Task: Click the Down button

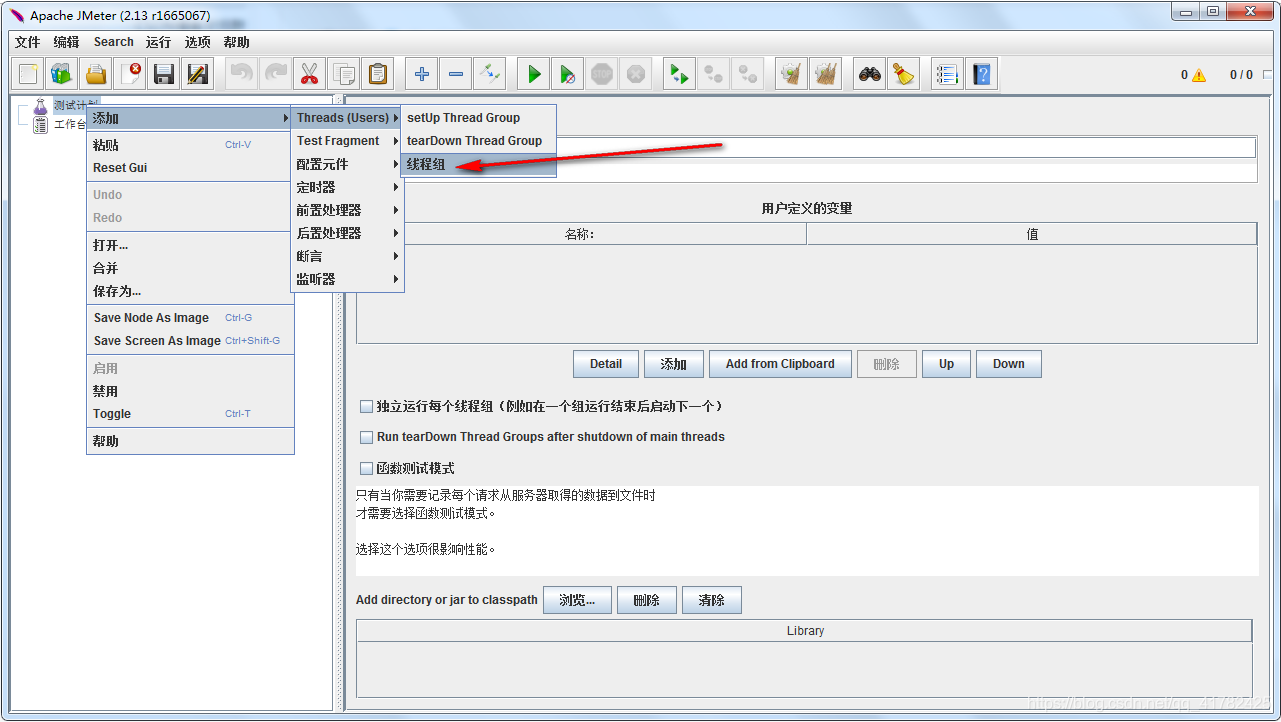Action: tap(1009, 364)
